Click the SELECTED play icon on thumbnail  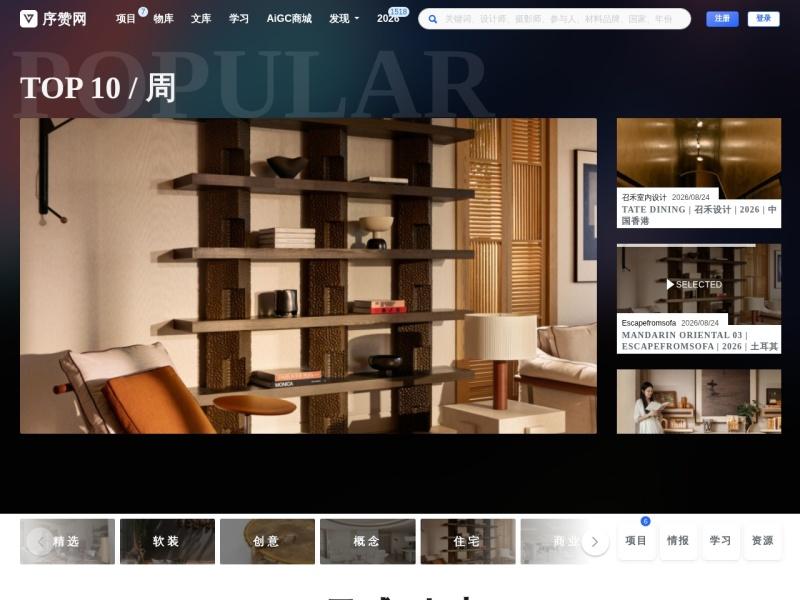[x=670, y=284]
